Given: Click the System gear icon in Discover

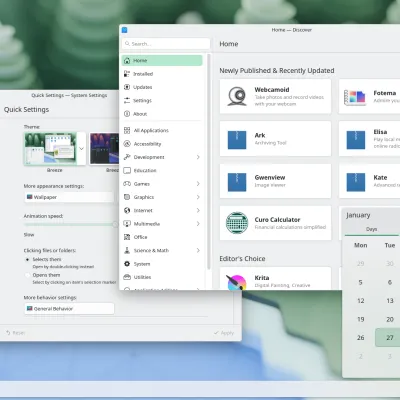Looking at the screenshot, I should [127, 264].
